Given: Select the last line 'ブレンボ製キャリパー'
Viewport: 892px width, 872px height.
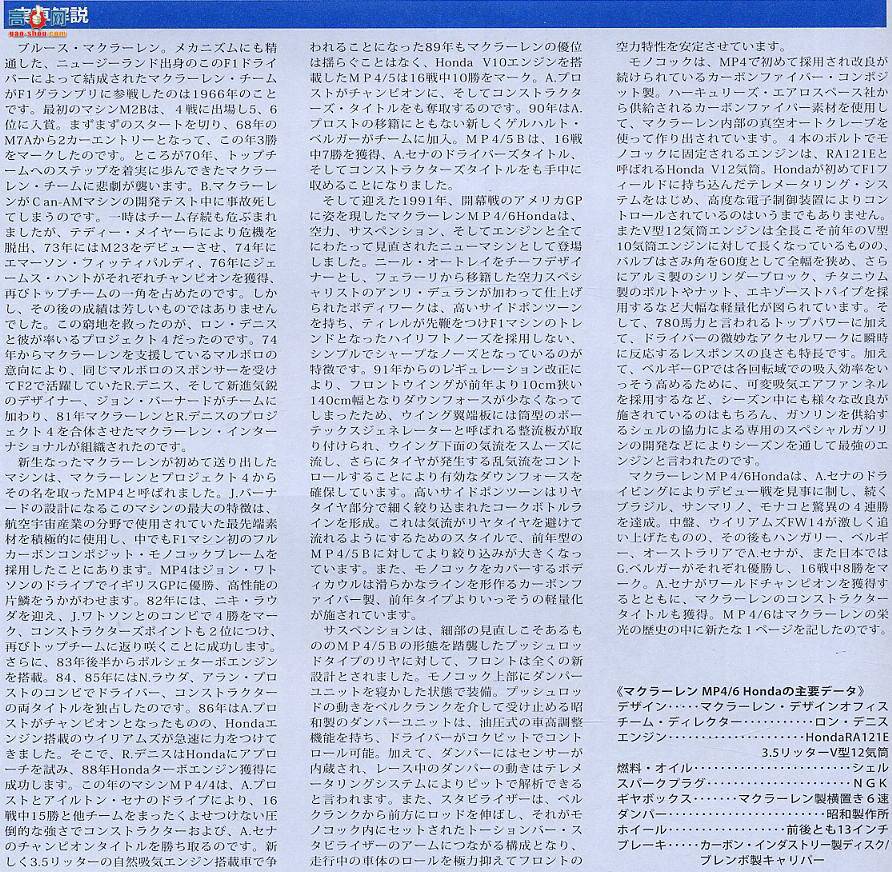Looking at the screenshot, I should (762, 860).
